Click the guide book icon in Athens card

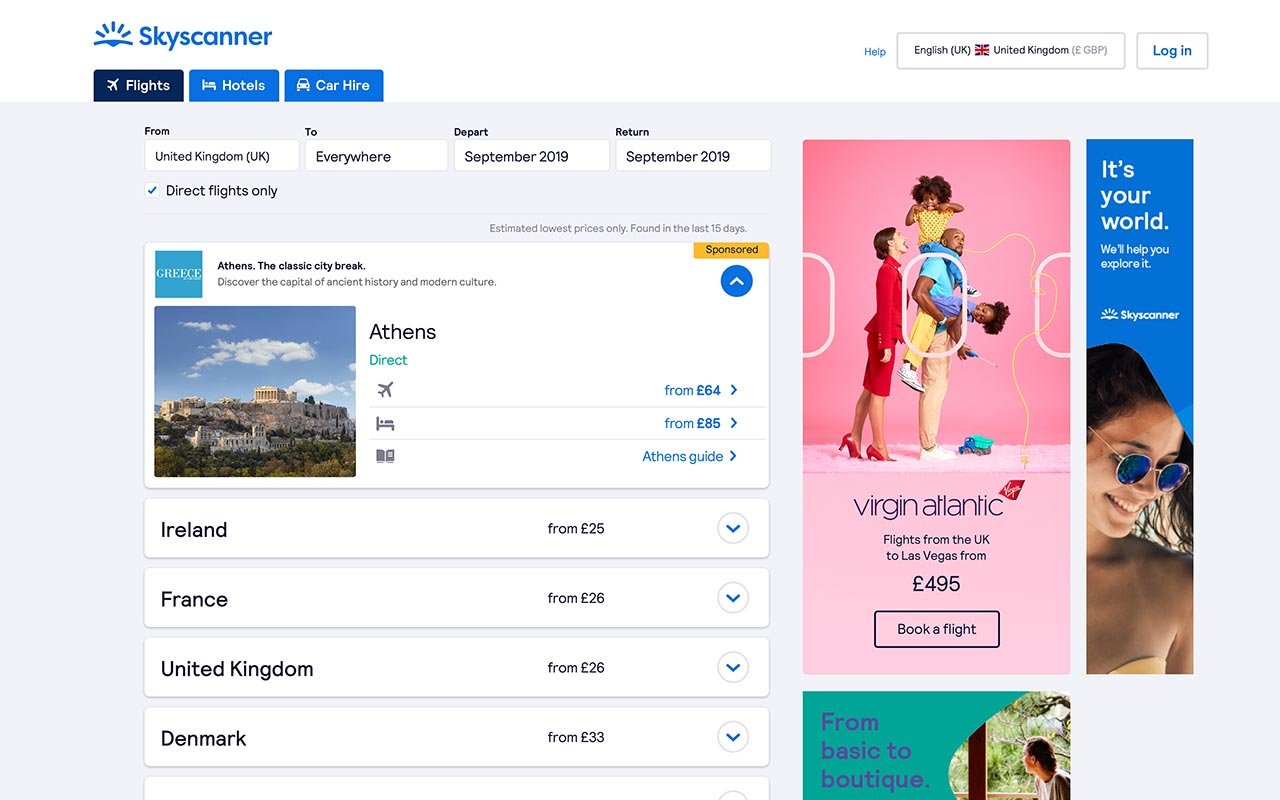[385, 456]
